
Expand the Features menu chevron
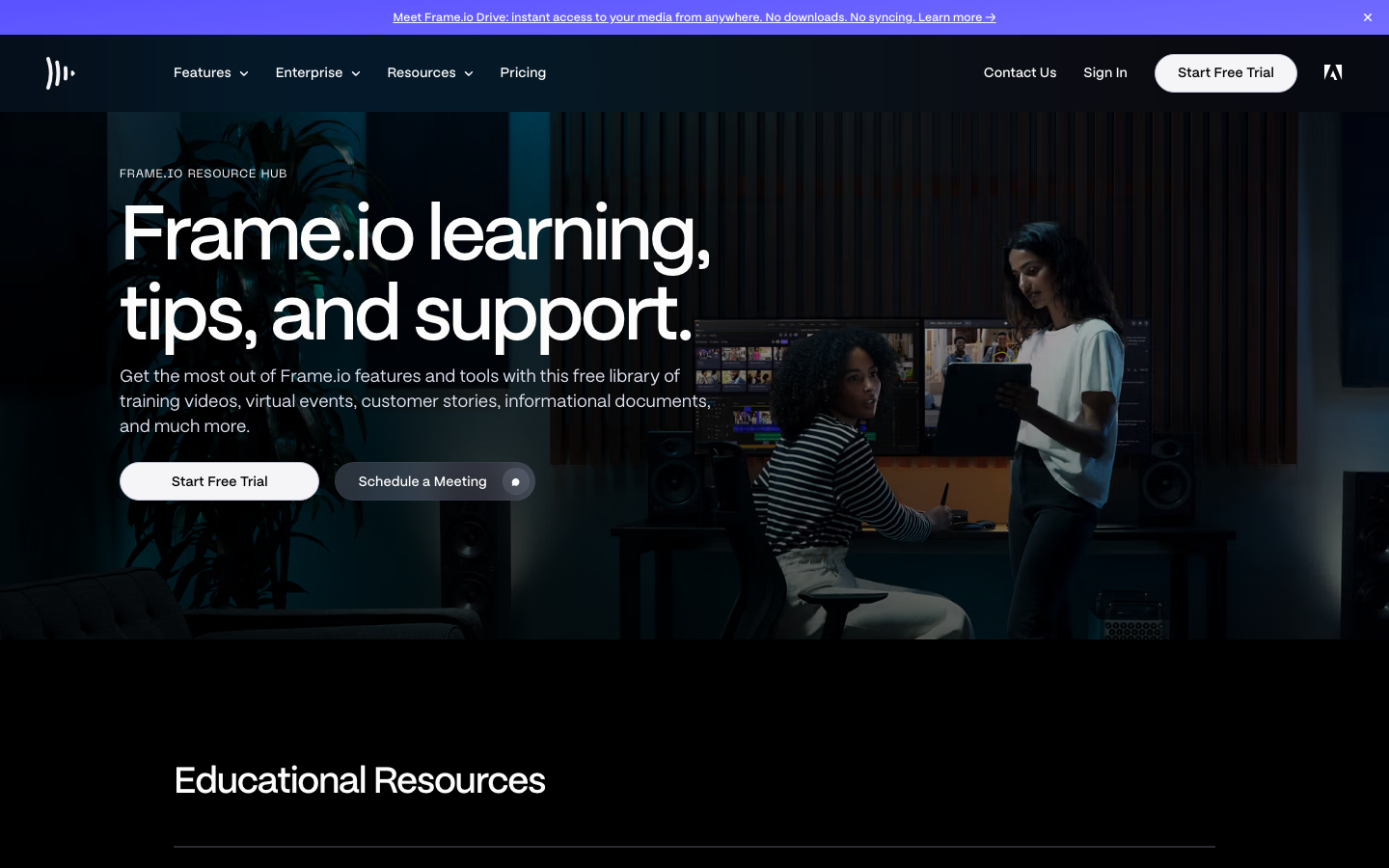(x=244, y=73)
